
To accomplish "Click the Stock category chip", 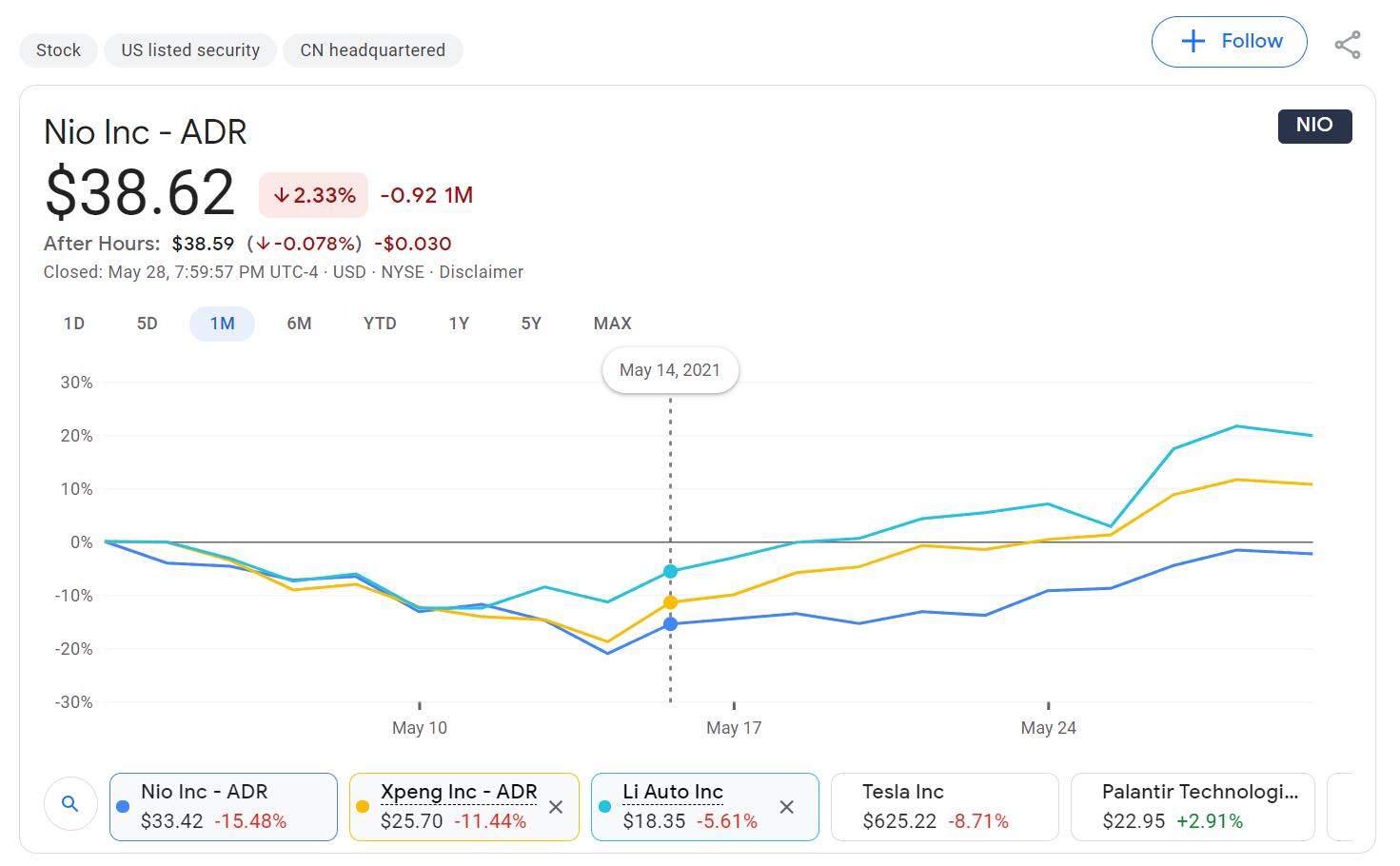I will pos(58,50).
